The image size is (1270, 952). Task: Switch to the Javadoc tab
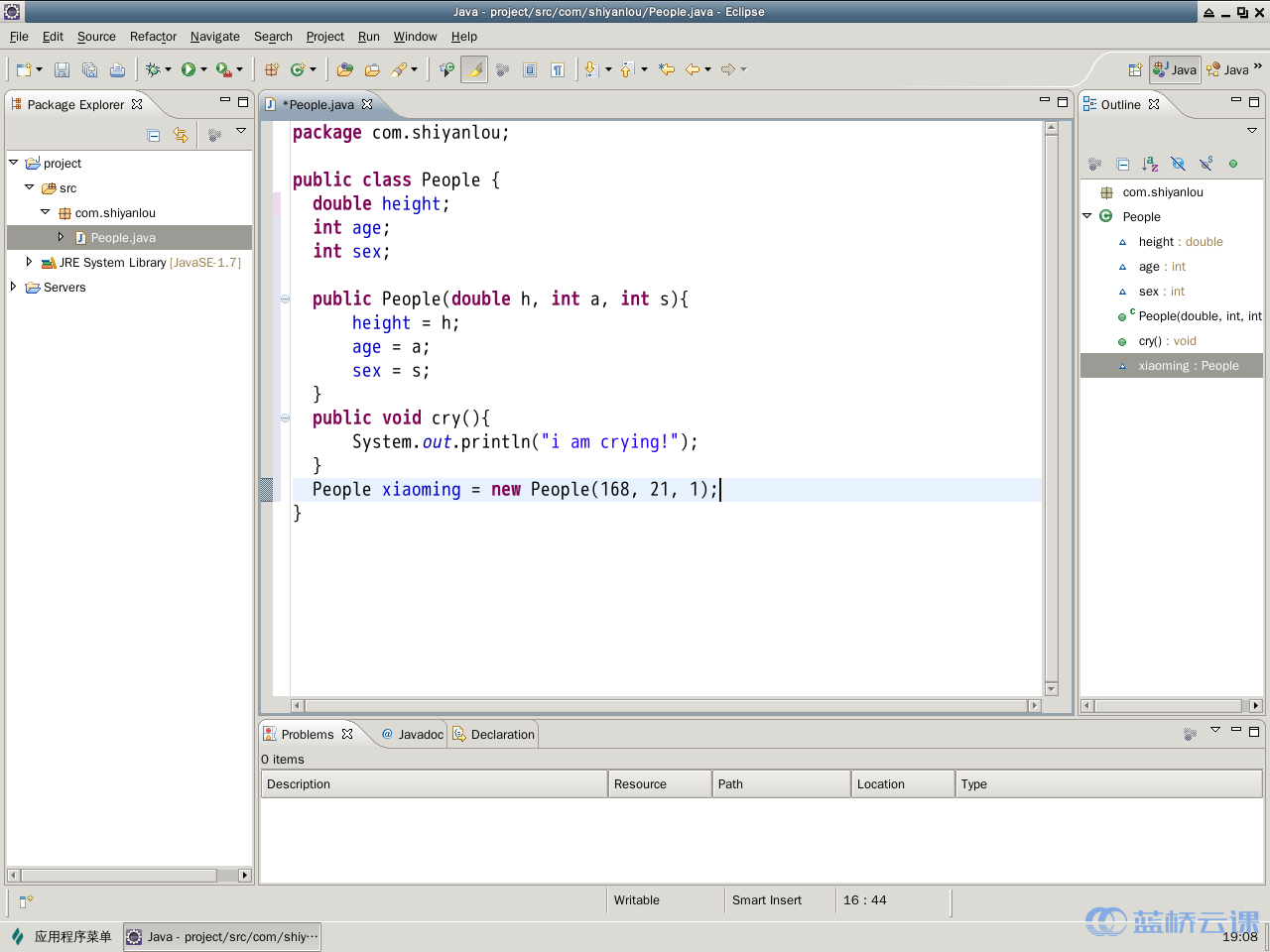(x=413, y=734)
